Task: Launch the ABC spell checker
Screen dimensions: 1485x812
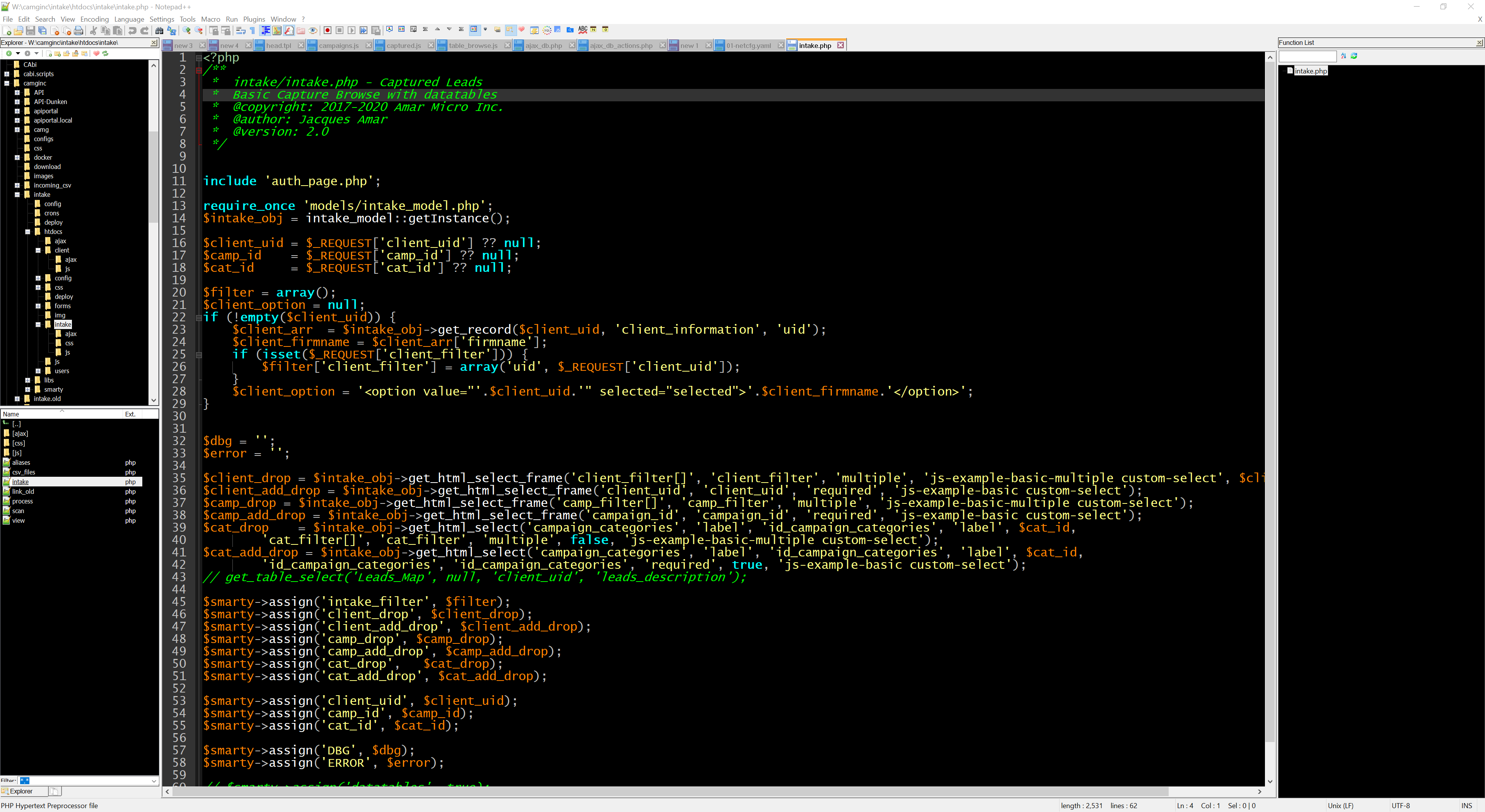Action: coord(583,30)
